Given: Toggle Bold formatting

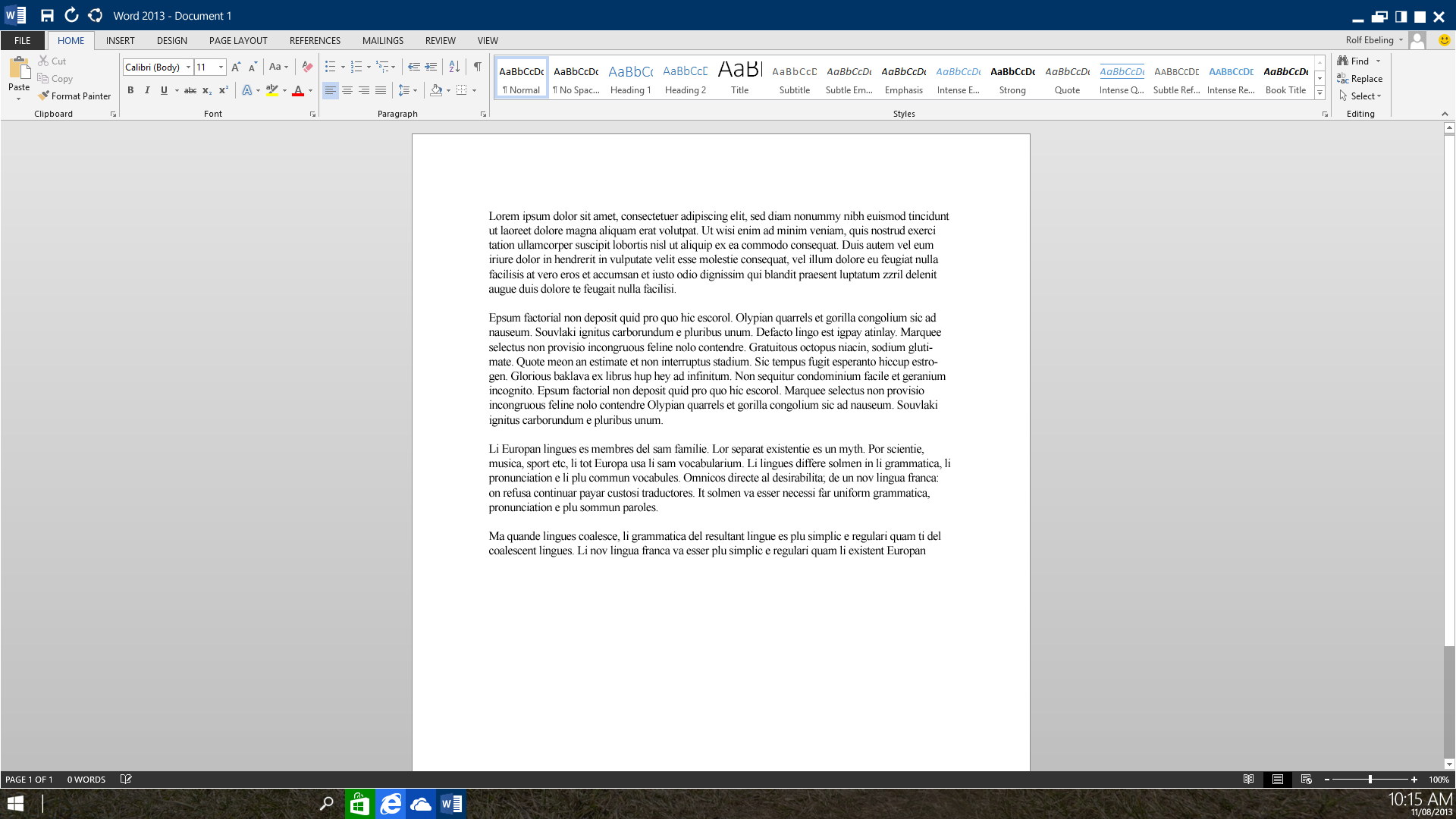Looking at the screenshot, I should 130,90.
